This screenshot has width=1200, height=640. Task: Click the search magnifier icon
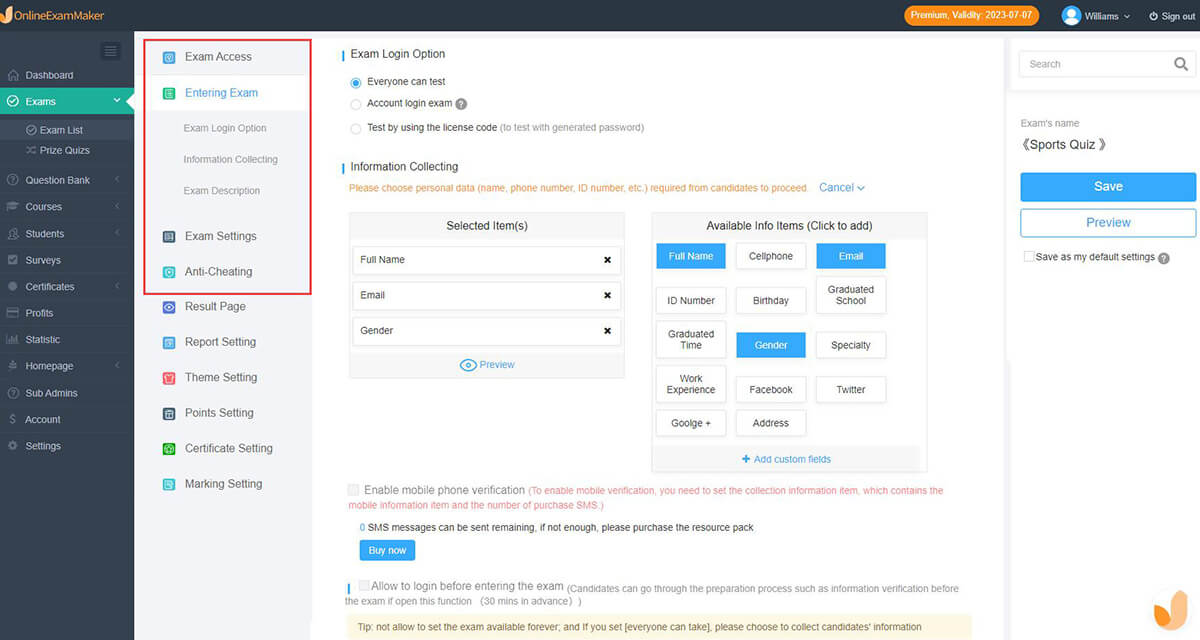click(1181, 63)
